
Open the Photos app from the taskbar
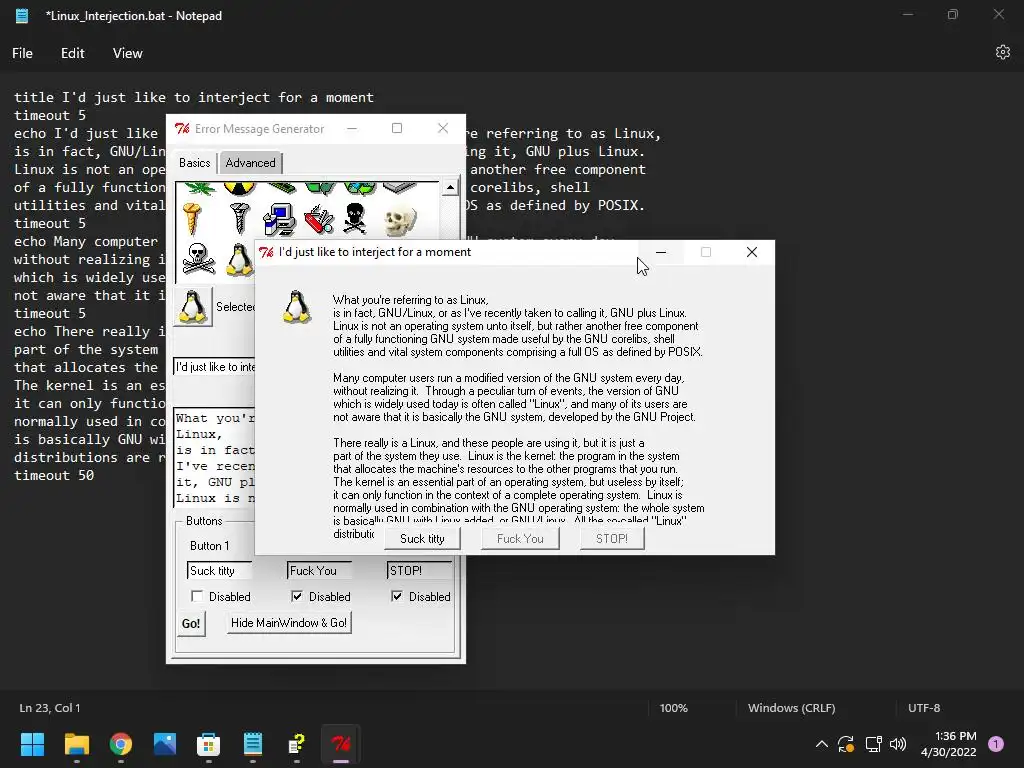pyautogui.click(x=165, y=744)
